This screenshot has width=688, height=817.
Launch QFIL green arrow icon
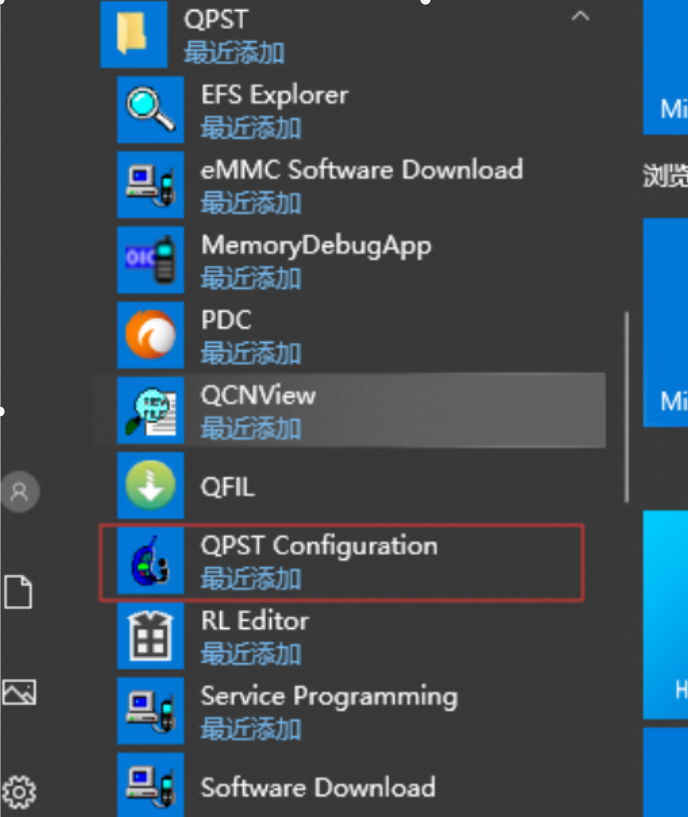coord(151,485)
